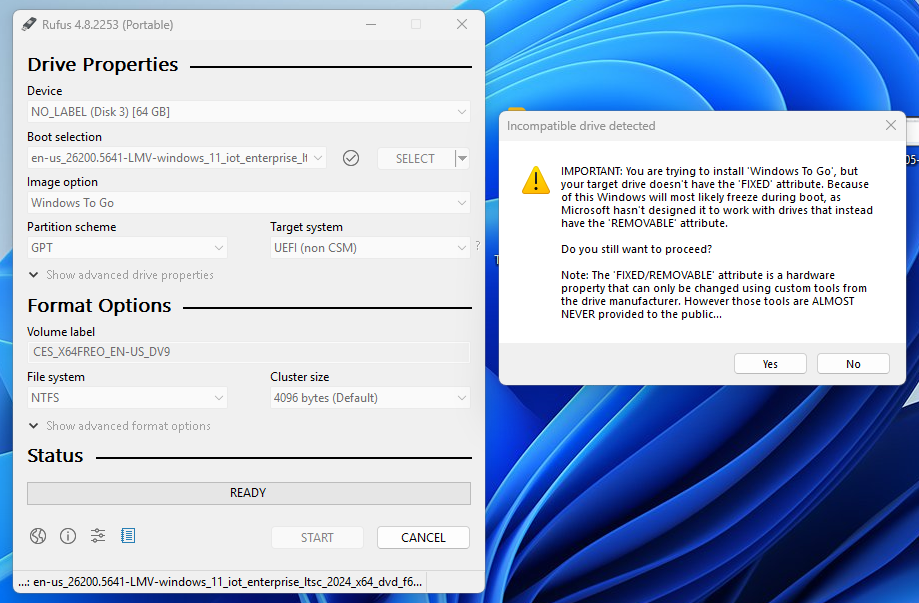The width and height of the screenshot is (919, 603).
Task: Close the Rufus window
Action: (x=462, y=24)
